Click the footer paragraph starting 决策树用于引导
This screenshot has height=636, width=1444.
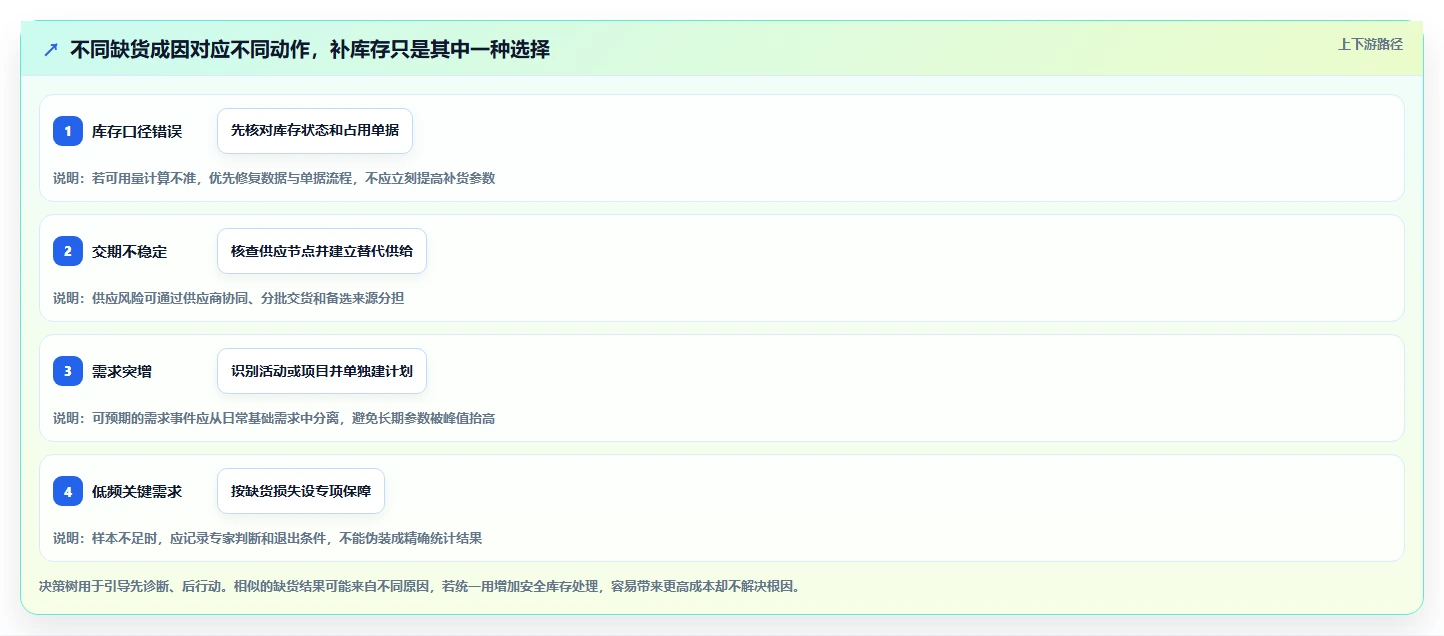[419, 586]
